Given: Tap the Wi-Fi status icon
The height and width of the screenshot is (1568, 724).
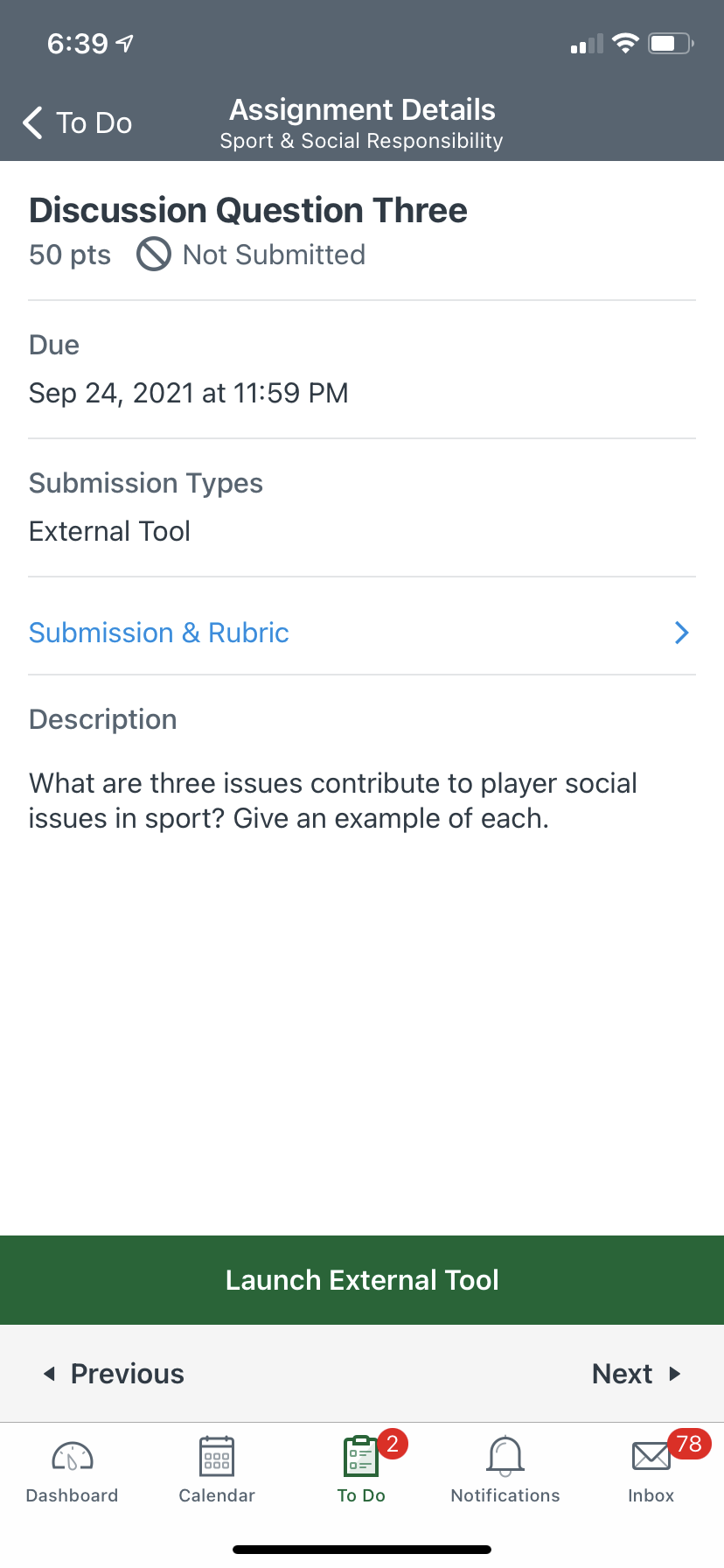Looking at the screenshot, I should (625, 43).
